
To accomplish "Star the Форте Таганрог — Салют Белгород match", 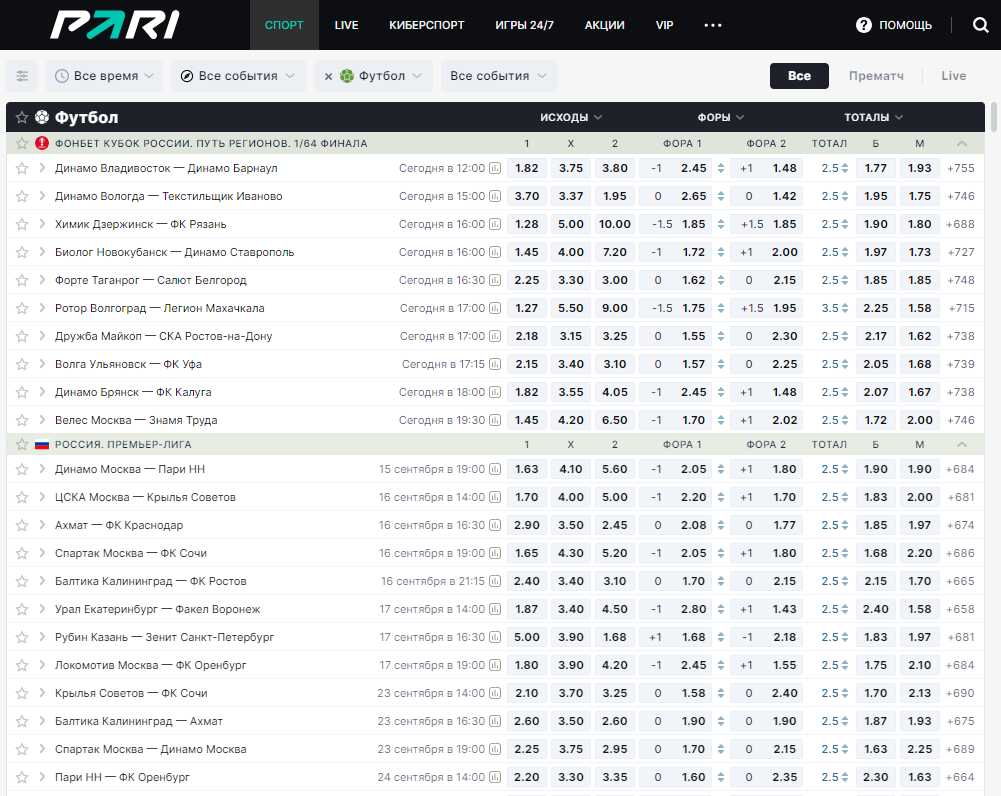I will click(22, 280).
